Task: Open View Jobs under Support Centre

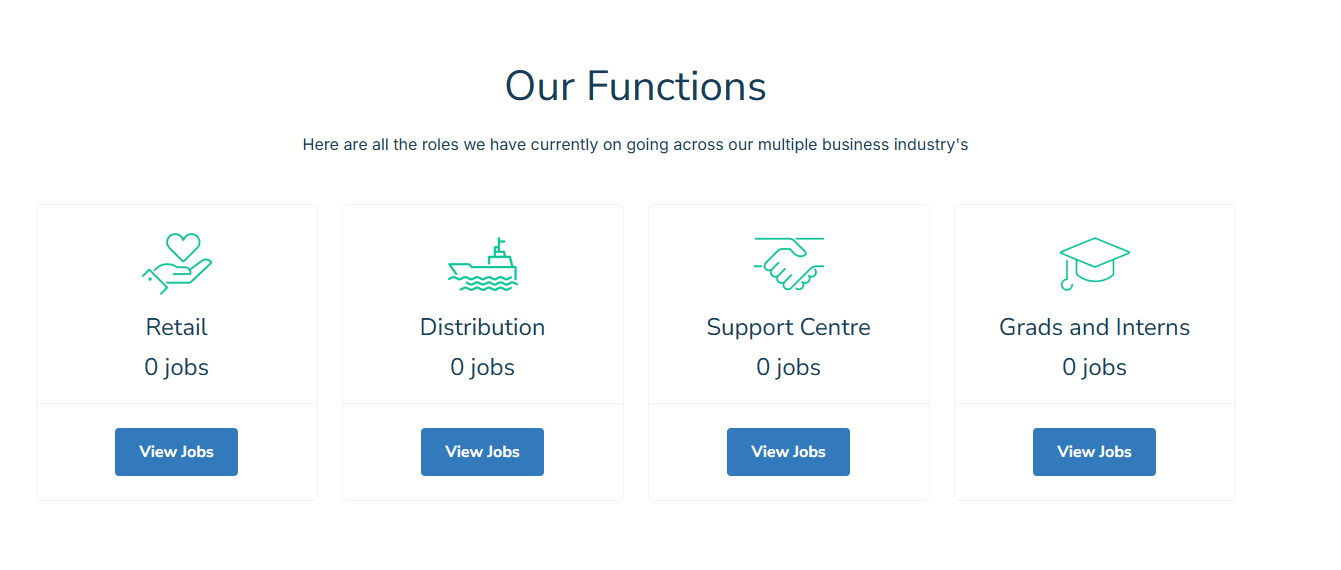Action: coord(789,452)
